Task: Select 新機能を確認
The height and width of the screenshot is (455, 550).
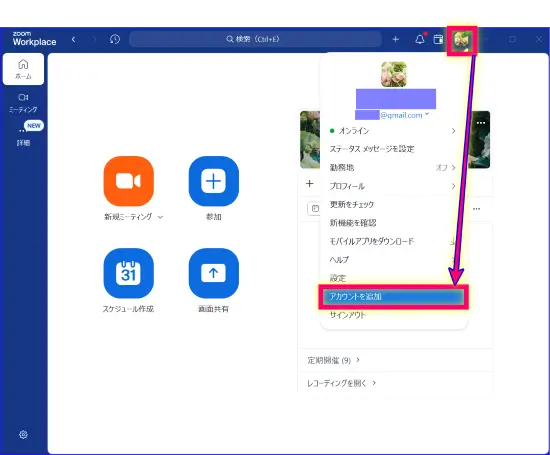Action: pyautogui.click(x=394, y=223)
